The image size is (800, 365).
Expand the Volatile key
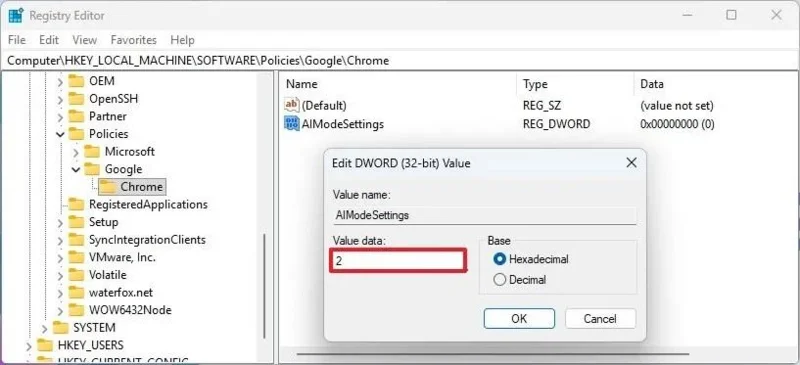pyautogui.click(x=60, y=275)
